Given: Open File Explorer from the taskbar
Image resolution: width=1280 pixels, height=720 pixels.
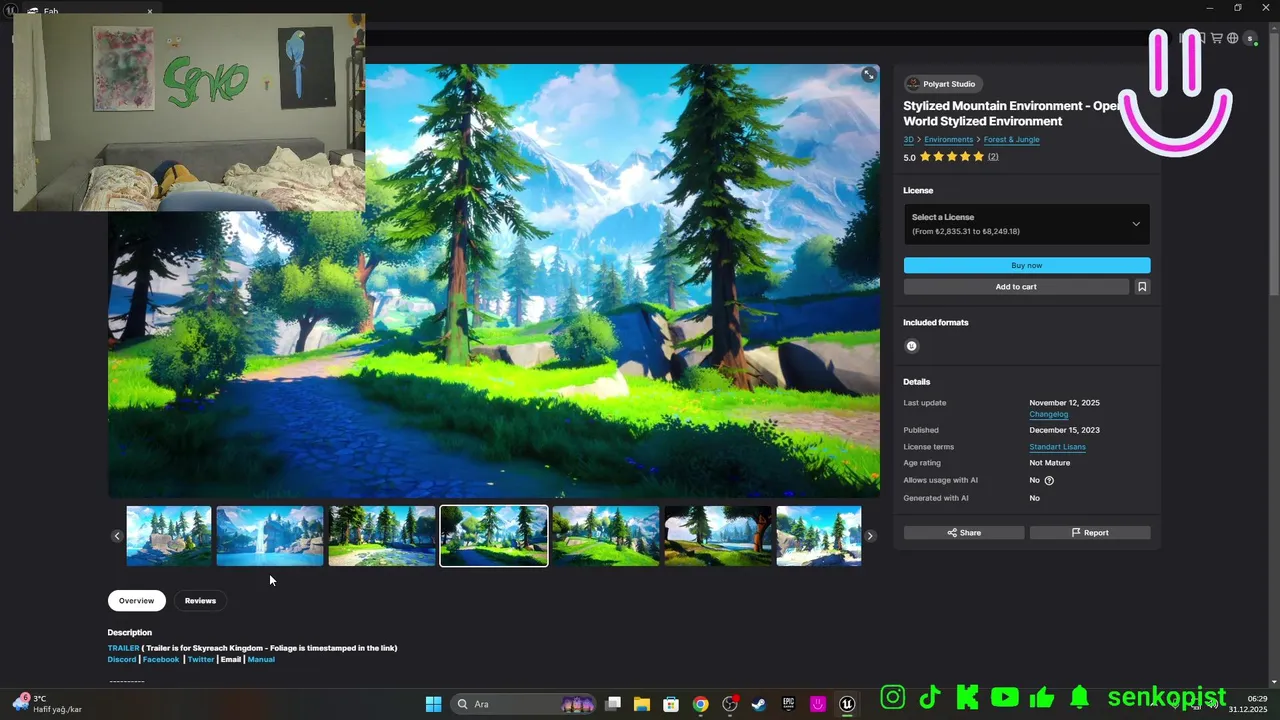Looking at the screenshot, I should [642, 704].
